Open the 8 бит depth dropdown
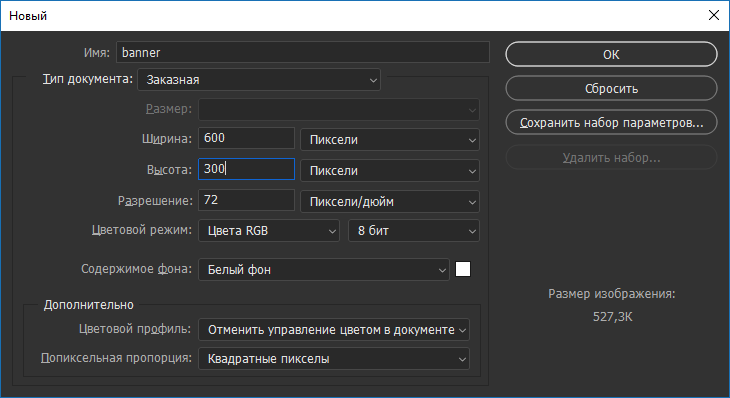The image size is (730, 398). tap(414, 231)
